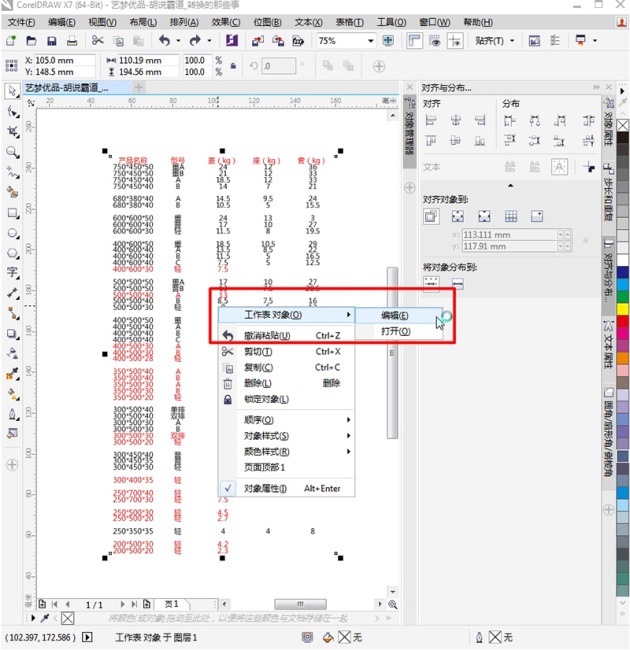
Task: Select 撤消粘贴(U) in context menu
Action: coord(287,336)
